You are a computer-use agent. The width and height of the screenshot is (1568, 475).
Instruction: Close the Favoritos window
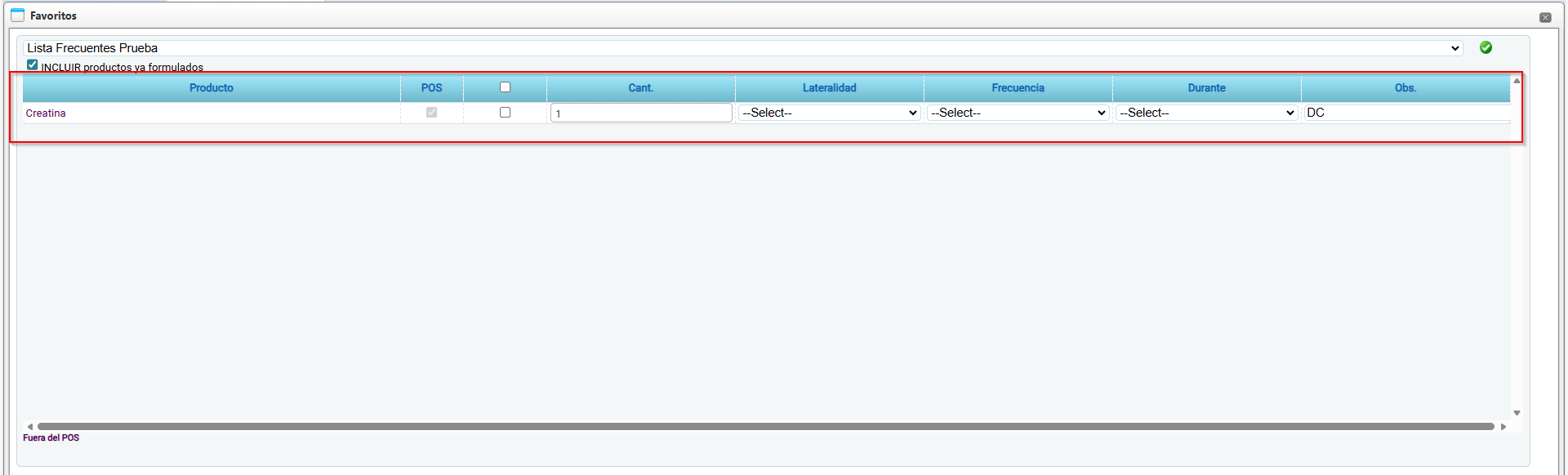pos(1545,17)
